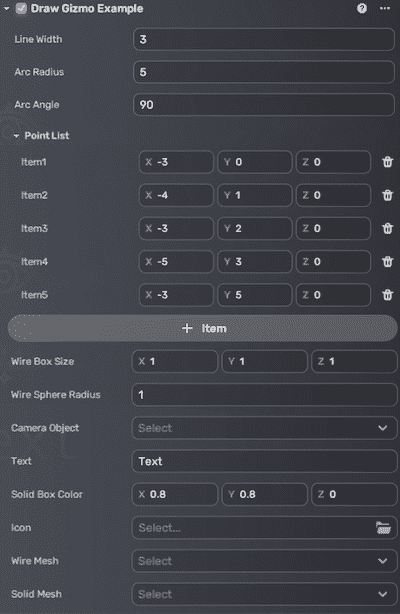Remove Item2 using its trash icon
This screenshot has height=614, width=400.
(387, 195)
